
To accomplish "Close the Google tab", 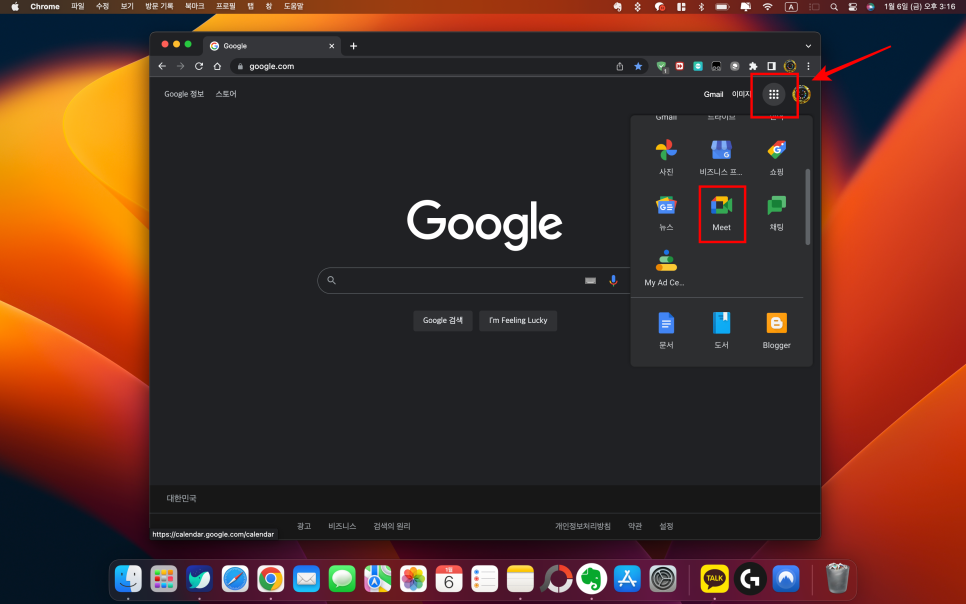I will (x=331, y=46).
